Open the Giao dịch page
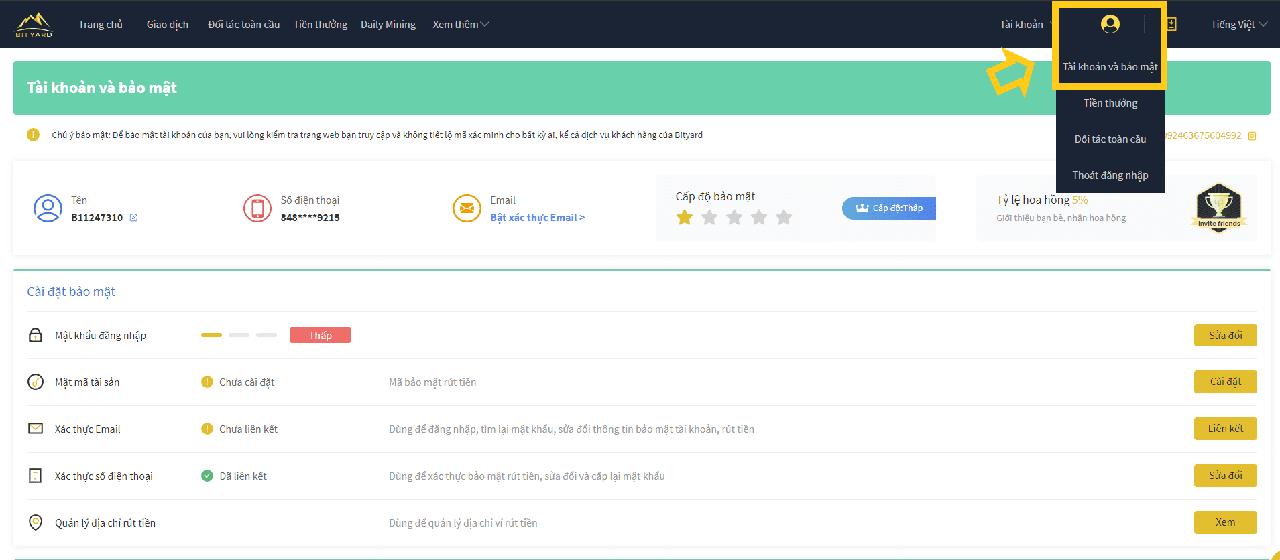The width and height of the screenshot is (1280, 560). (166, 24)
